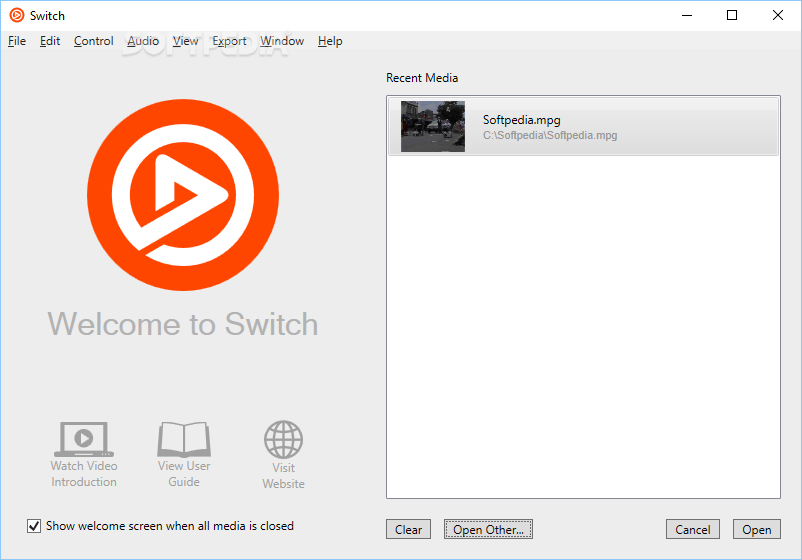Open the File menu
Viewport: 802px width, 560px height.
(17, 41)
